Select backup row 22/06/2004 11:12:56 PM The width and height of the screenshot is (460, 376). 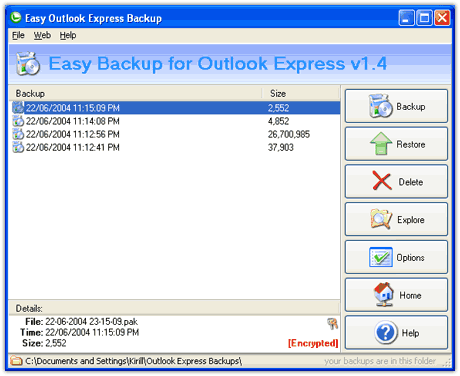point(176,134)
